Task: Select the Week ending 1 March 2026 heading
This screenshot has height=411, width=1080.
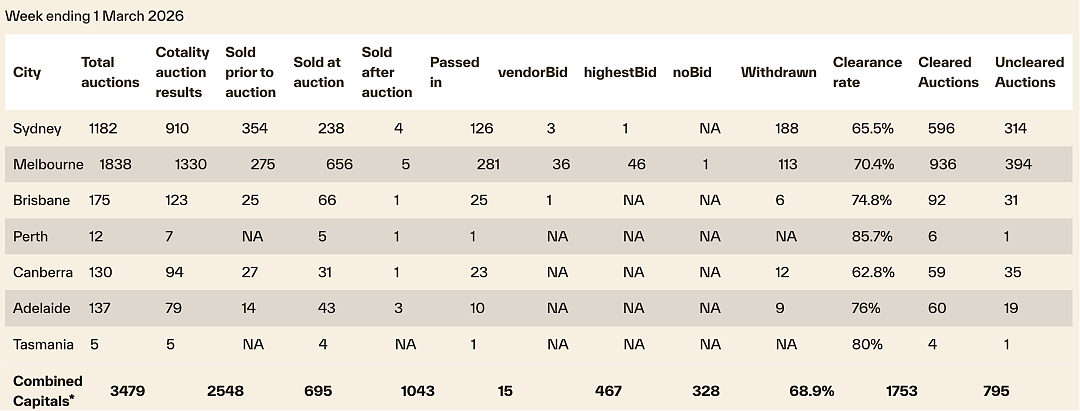Action: click(94, 16)
